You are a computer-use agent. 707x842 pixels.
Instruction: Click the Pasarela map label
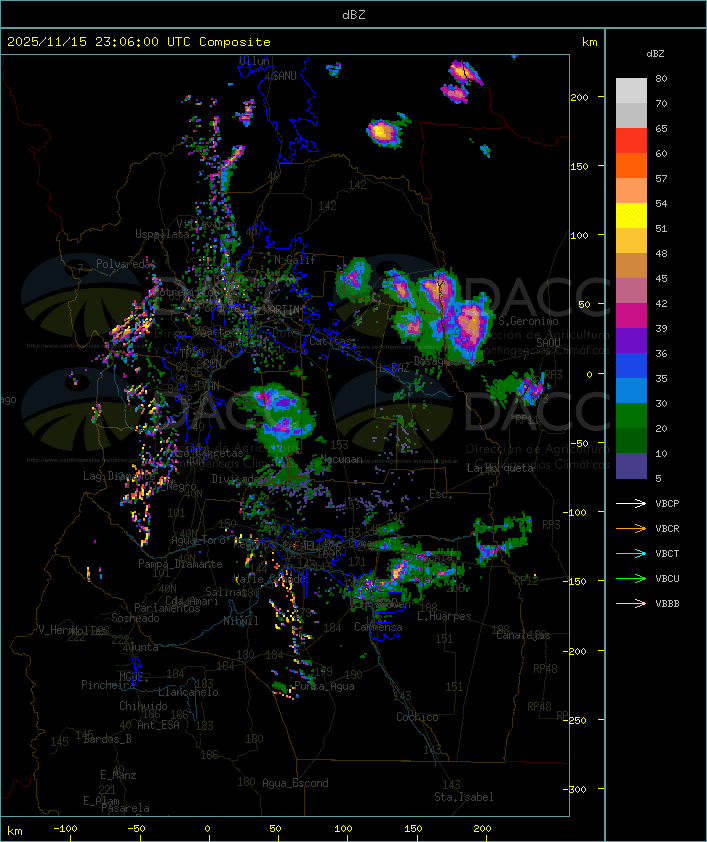point(125,808)
